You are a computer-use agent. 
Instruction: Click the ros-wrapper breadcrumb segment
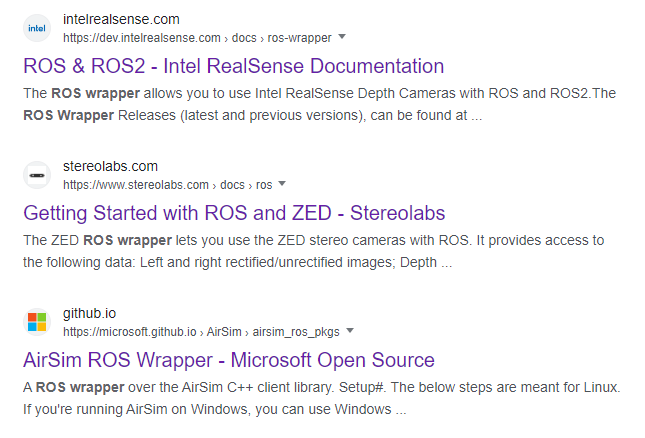pyautogui.click(x=299, y=38)
